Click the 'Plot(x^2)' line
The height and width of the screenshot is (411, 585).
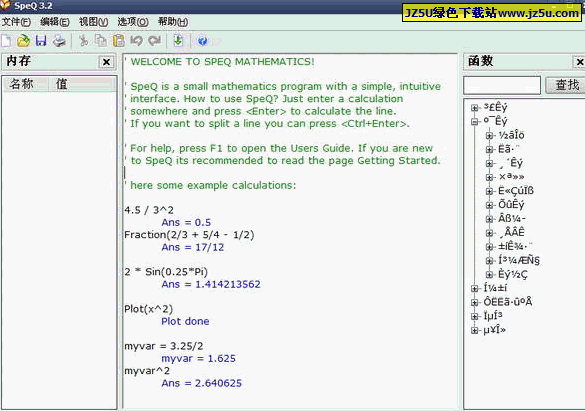[x=148, y=309]
